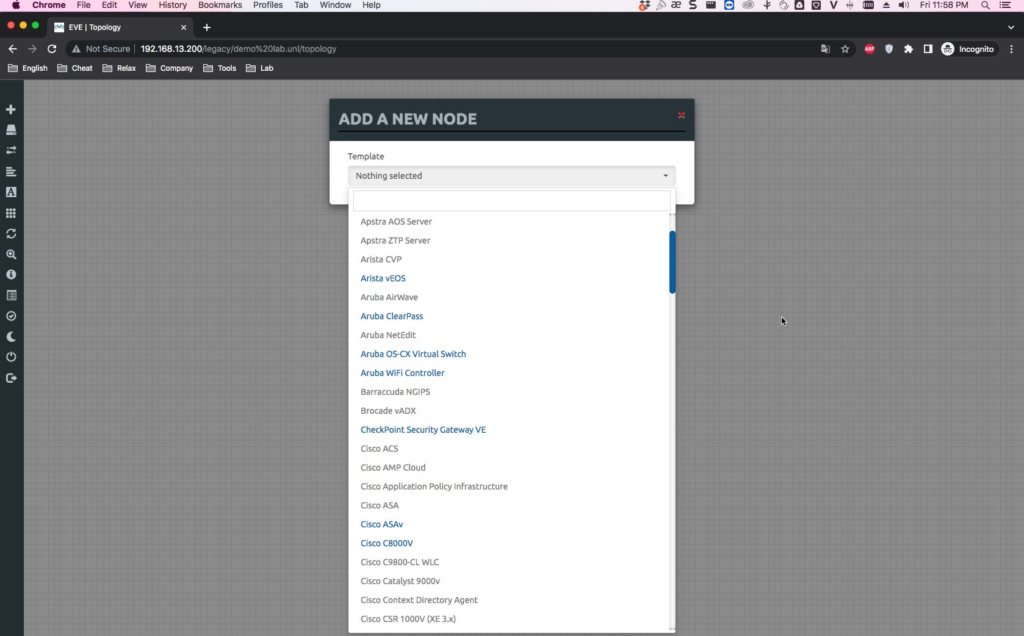This screenshot has height=636, width=1024.
Task: Select Aruba NetEdit template
Action: click(388, 335)
